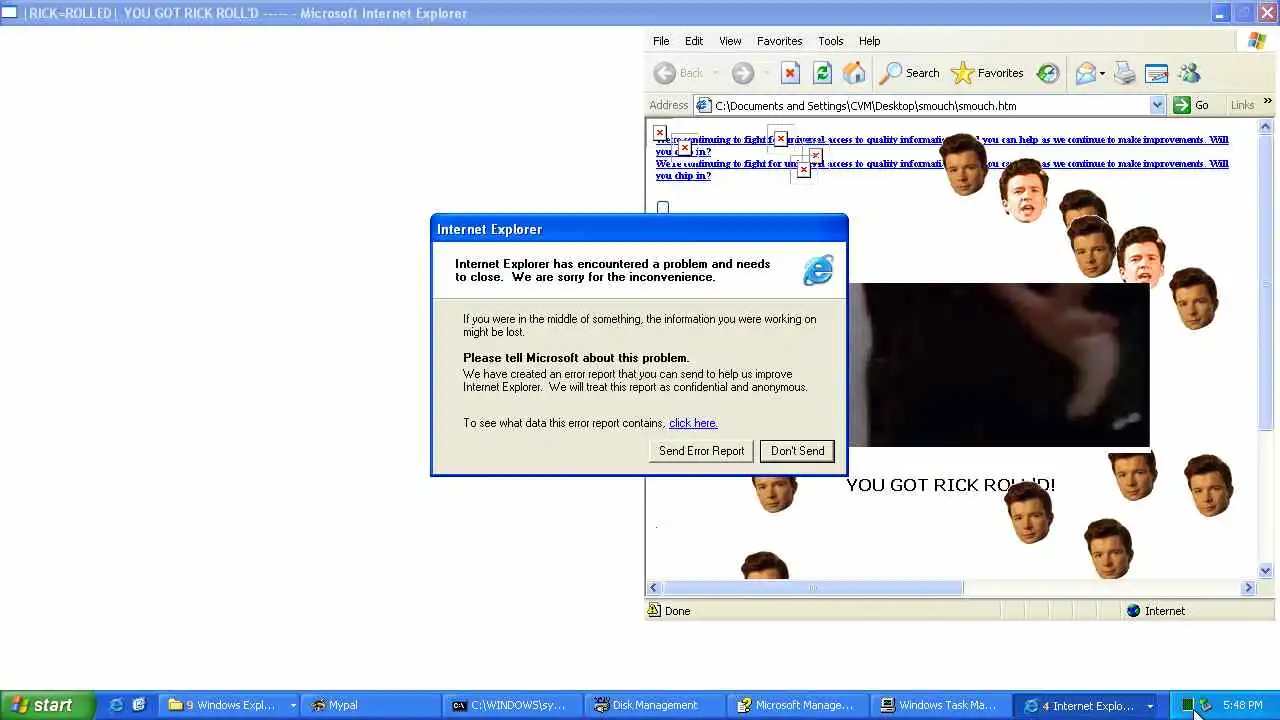
Task: Click the Done status bar text
Action: coord(677,611)
